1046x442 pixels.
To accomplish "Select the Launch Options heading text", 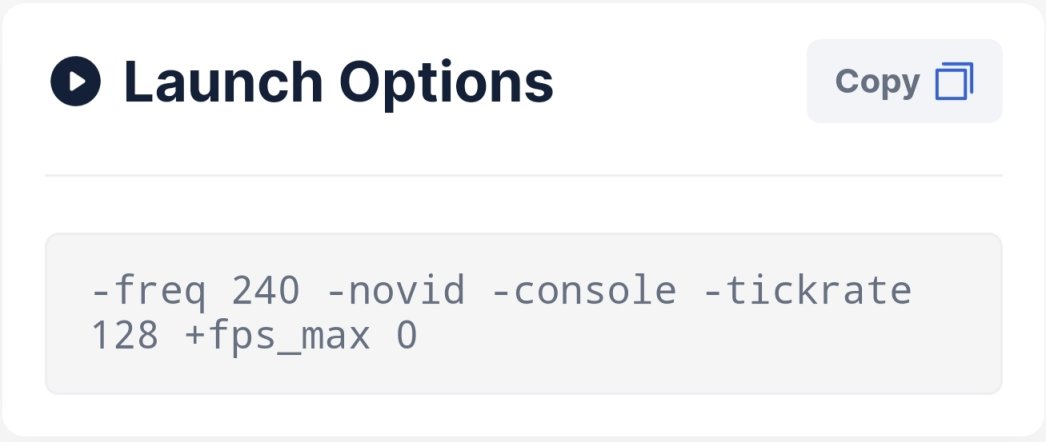I will (x=338, y=82).
